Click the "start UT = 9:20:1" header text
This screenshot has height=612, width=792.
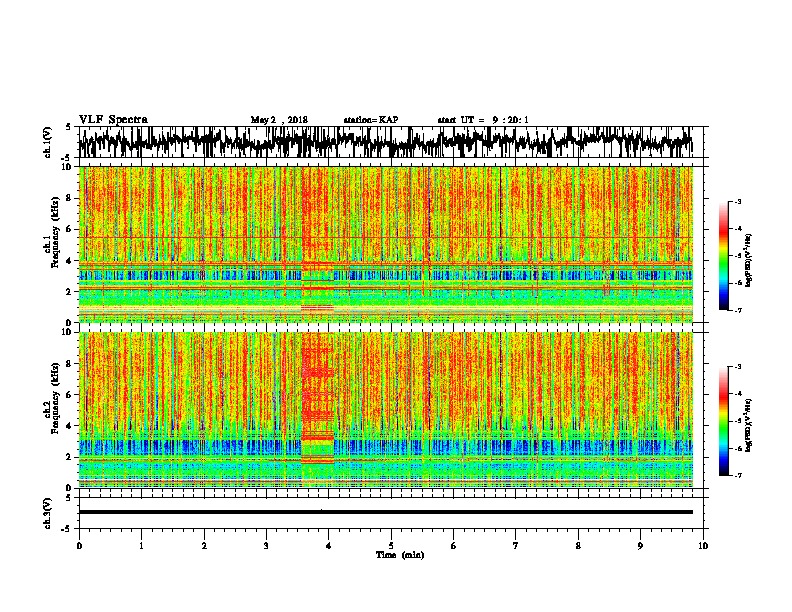point(483,120)
